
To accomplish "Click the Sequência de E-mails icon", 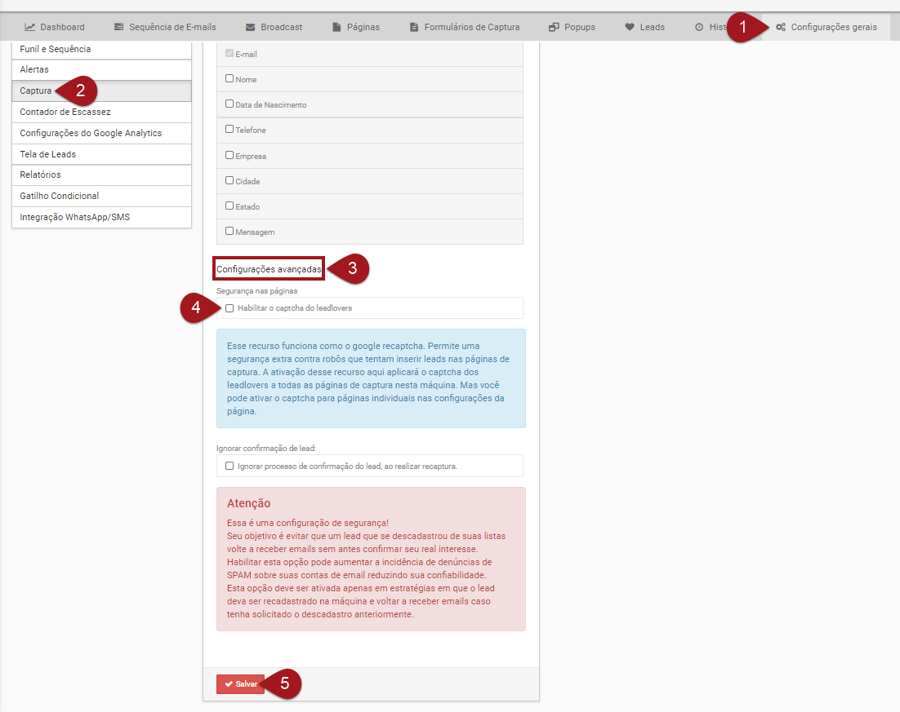I will [119, 27].
